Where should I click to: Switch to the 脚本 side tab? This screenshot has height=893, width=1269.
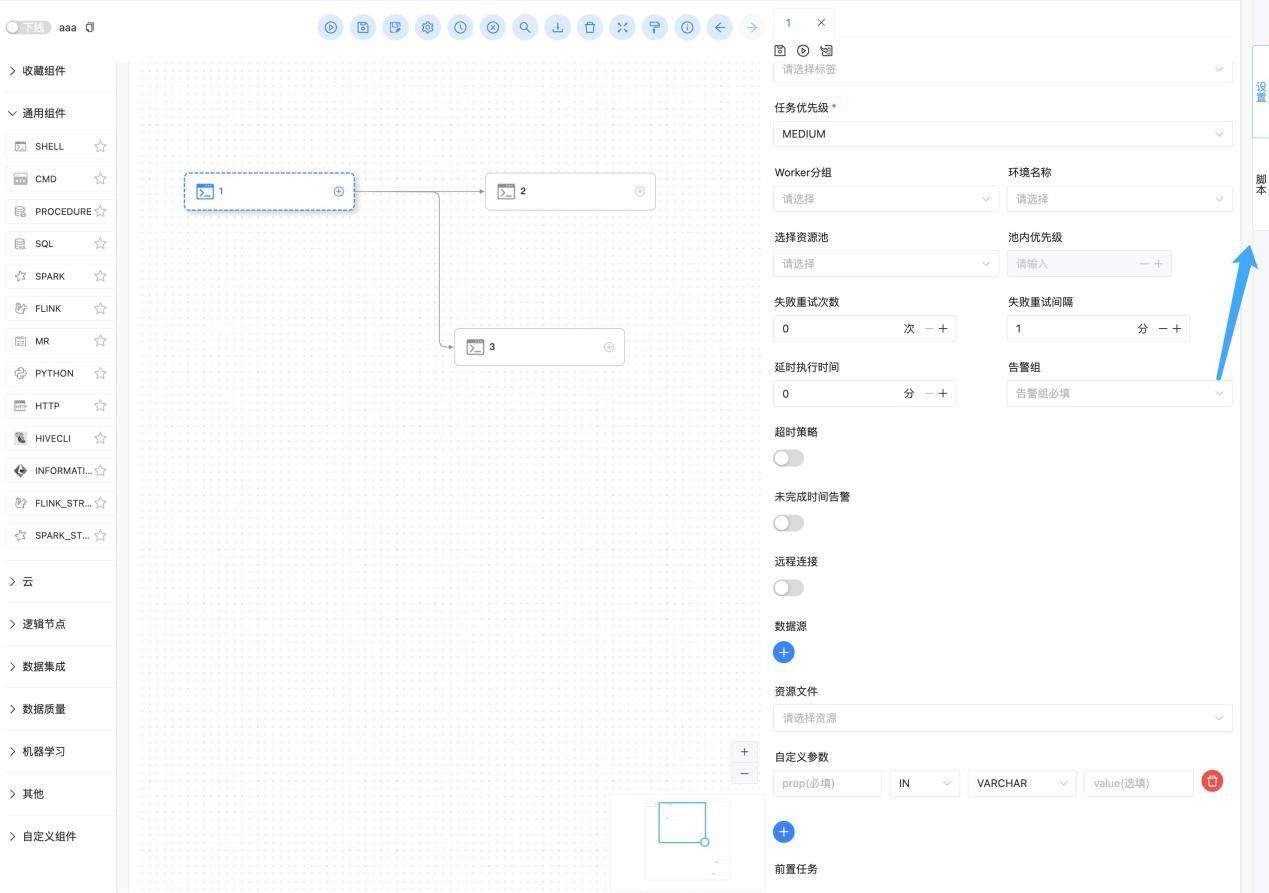pos(1260,185)
